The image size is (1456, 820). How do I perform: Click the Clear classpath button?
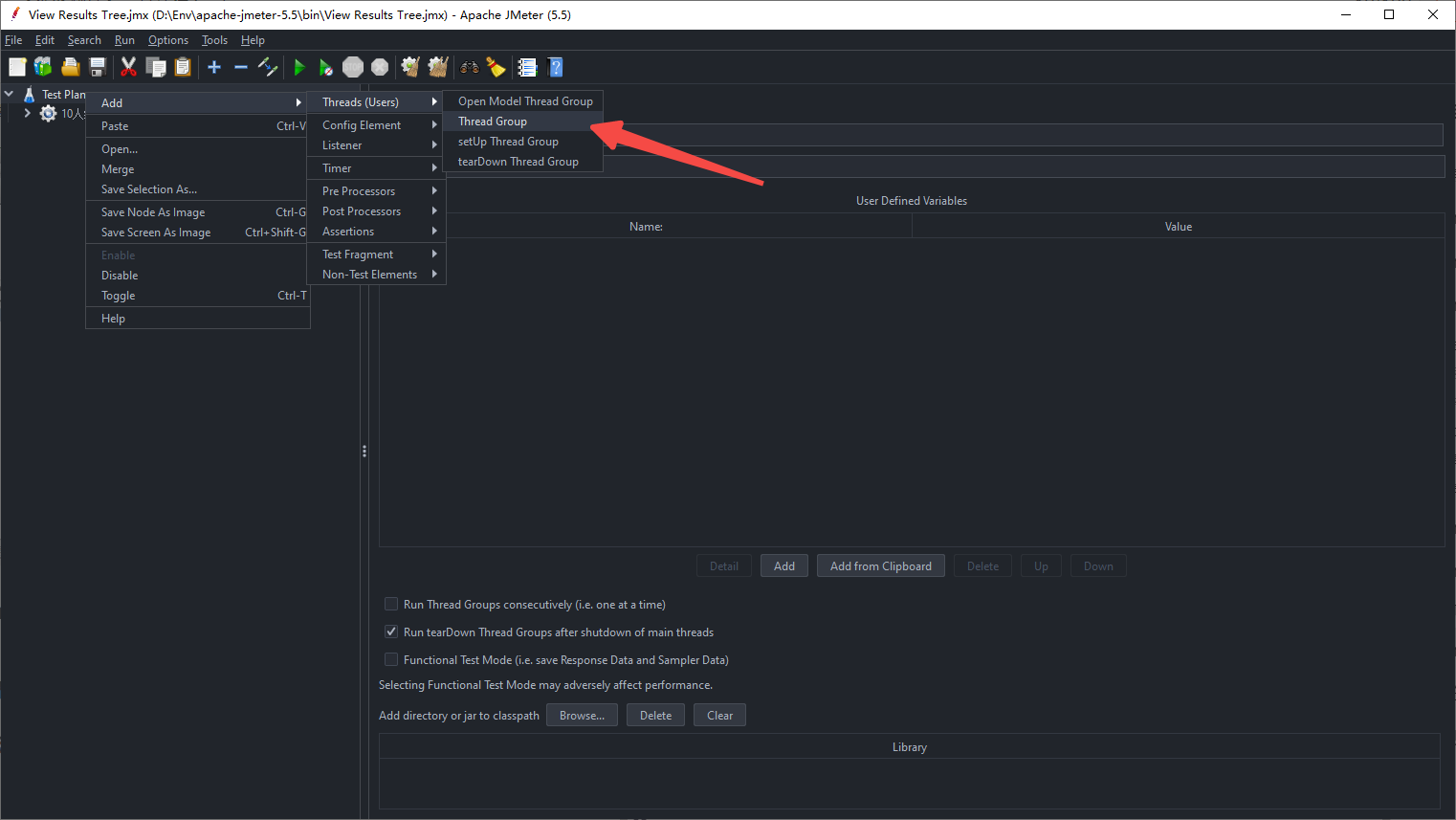(x=719, y=716)
